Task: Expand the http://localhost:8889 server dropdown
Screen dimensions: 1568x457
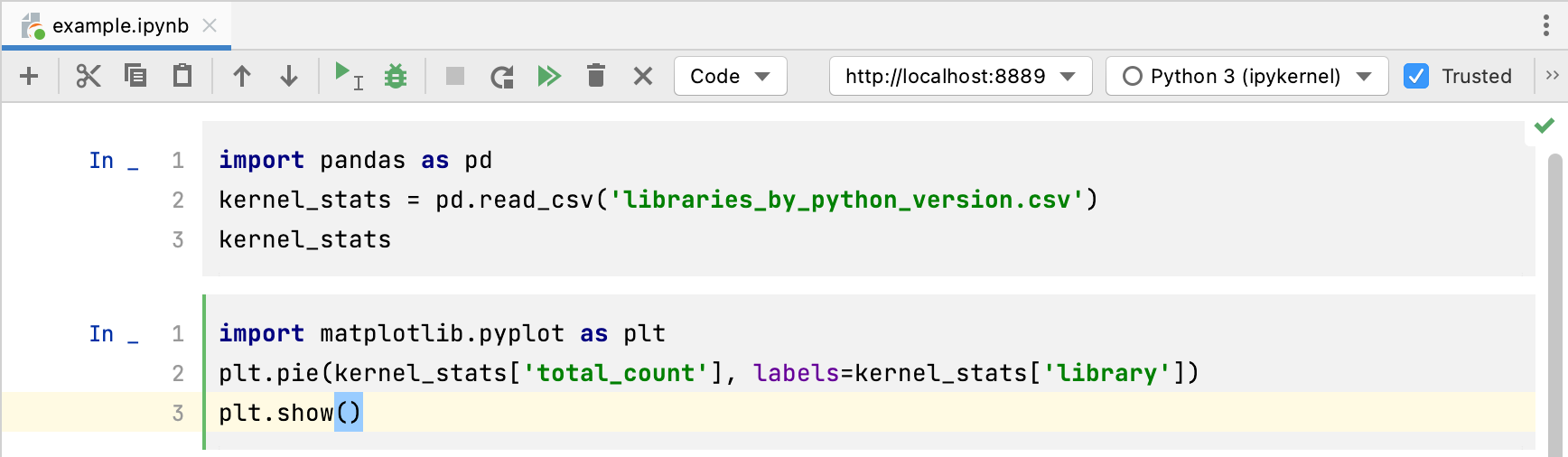Action: click(960, 76)
